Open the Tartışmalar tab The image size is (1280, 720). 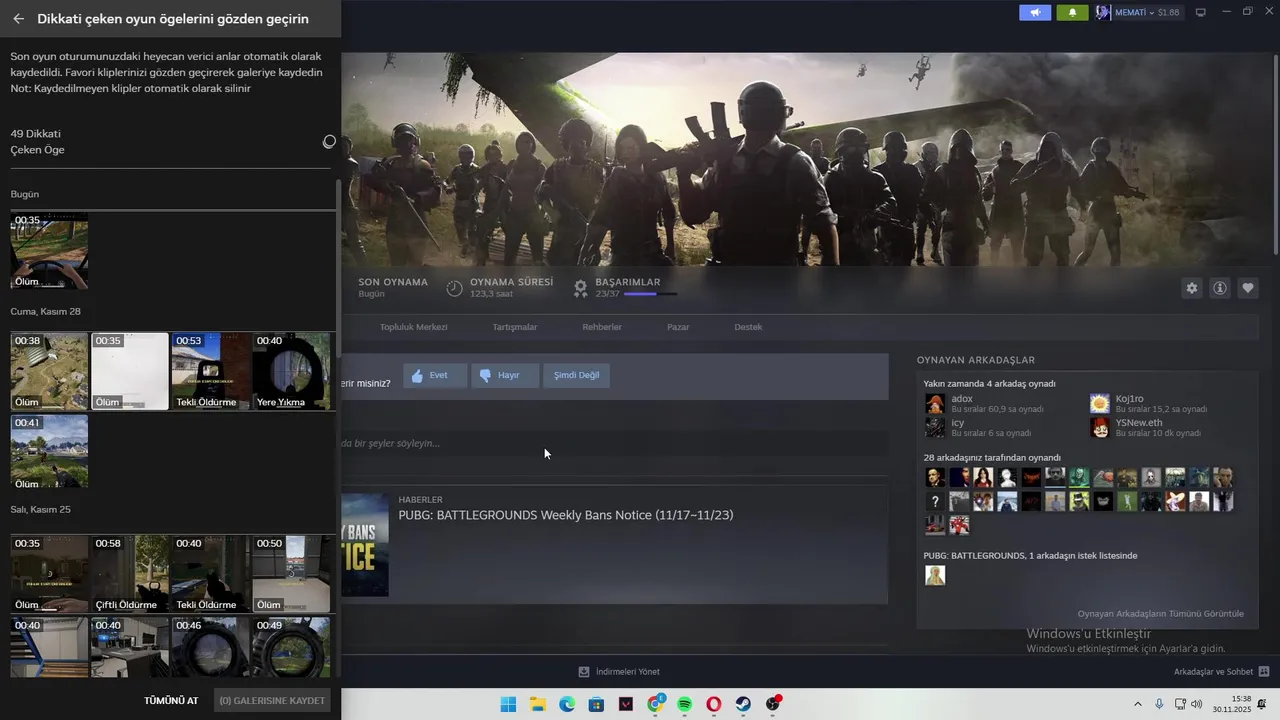tap(515, 327)
